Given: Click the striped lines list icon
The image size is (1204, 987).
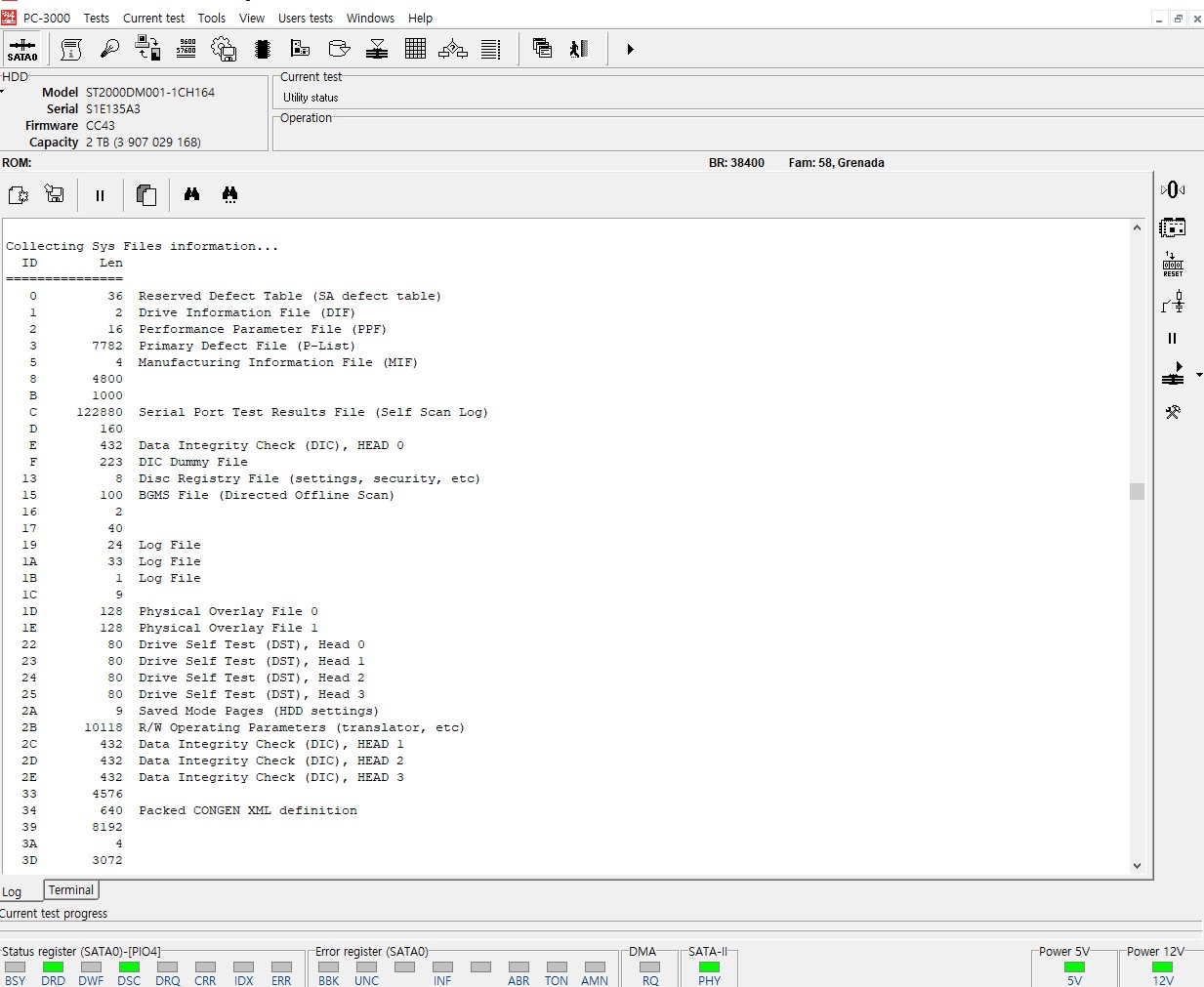Looking at the screenshot, I should coord(491,49).
